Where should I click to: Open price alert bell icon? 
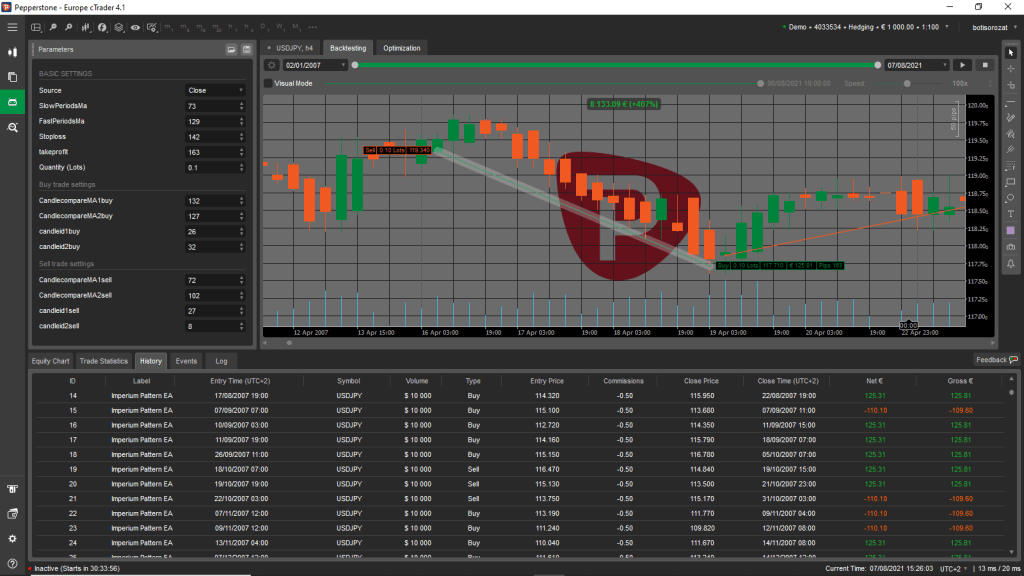(1011, 264)
